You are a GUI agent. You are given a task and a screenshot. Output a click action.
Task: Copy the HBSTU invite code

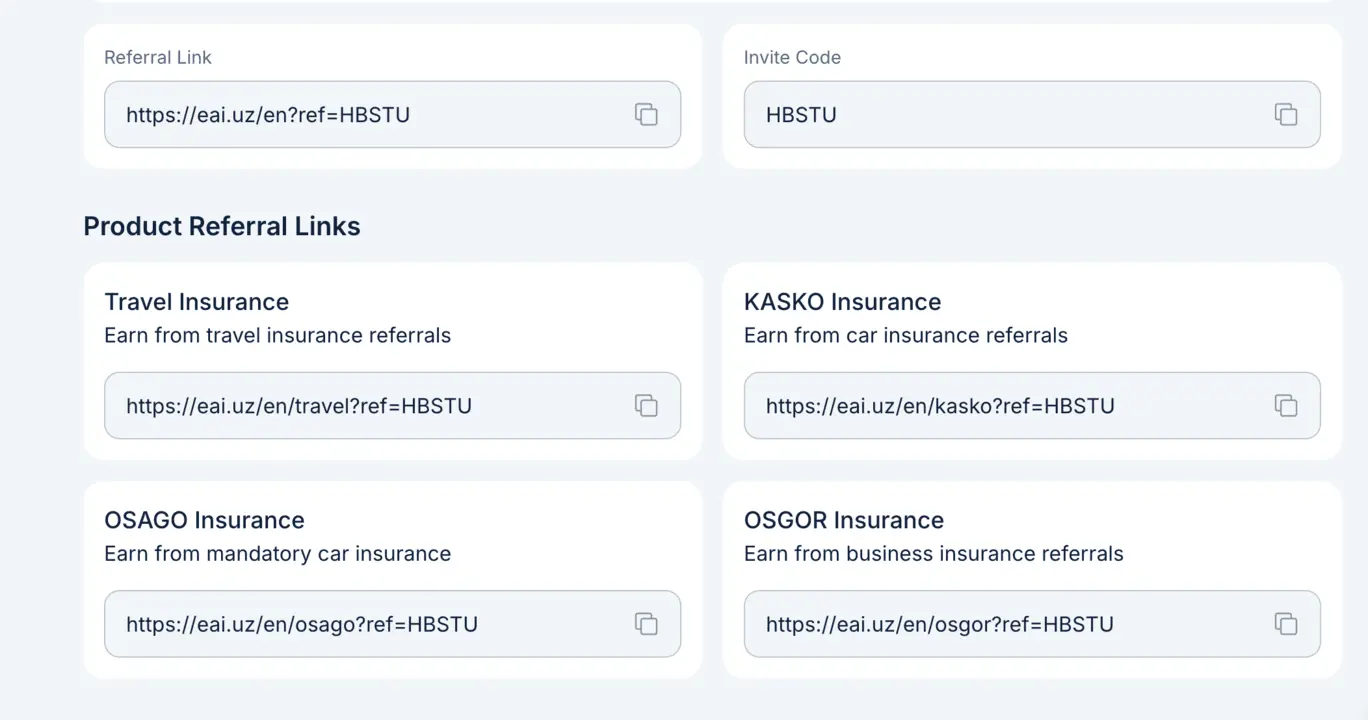pos(1286,114)
